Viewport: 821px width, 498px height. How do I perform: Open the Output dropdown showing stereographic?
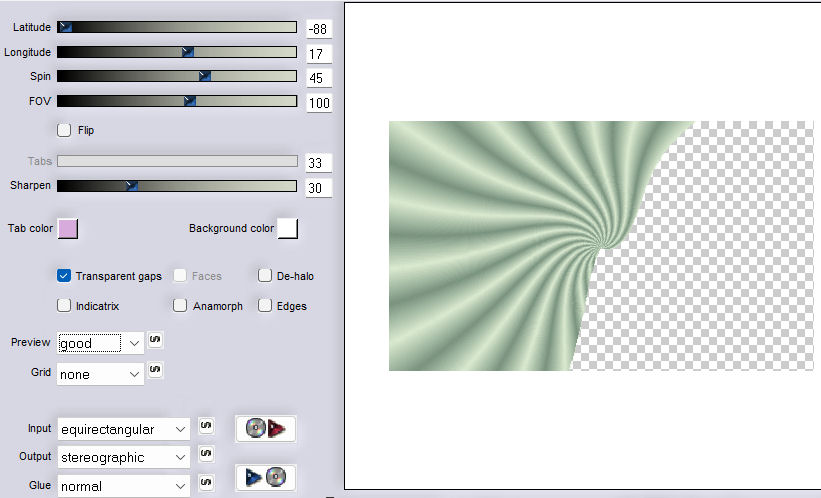tap(123, 457)
